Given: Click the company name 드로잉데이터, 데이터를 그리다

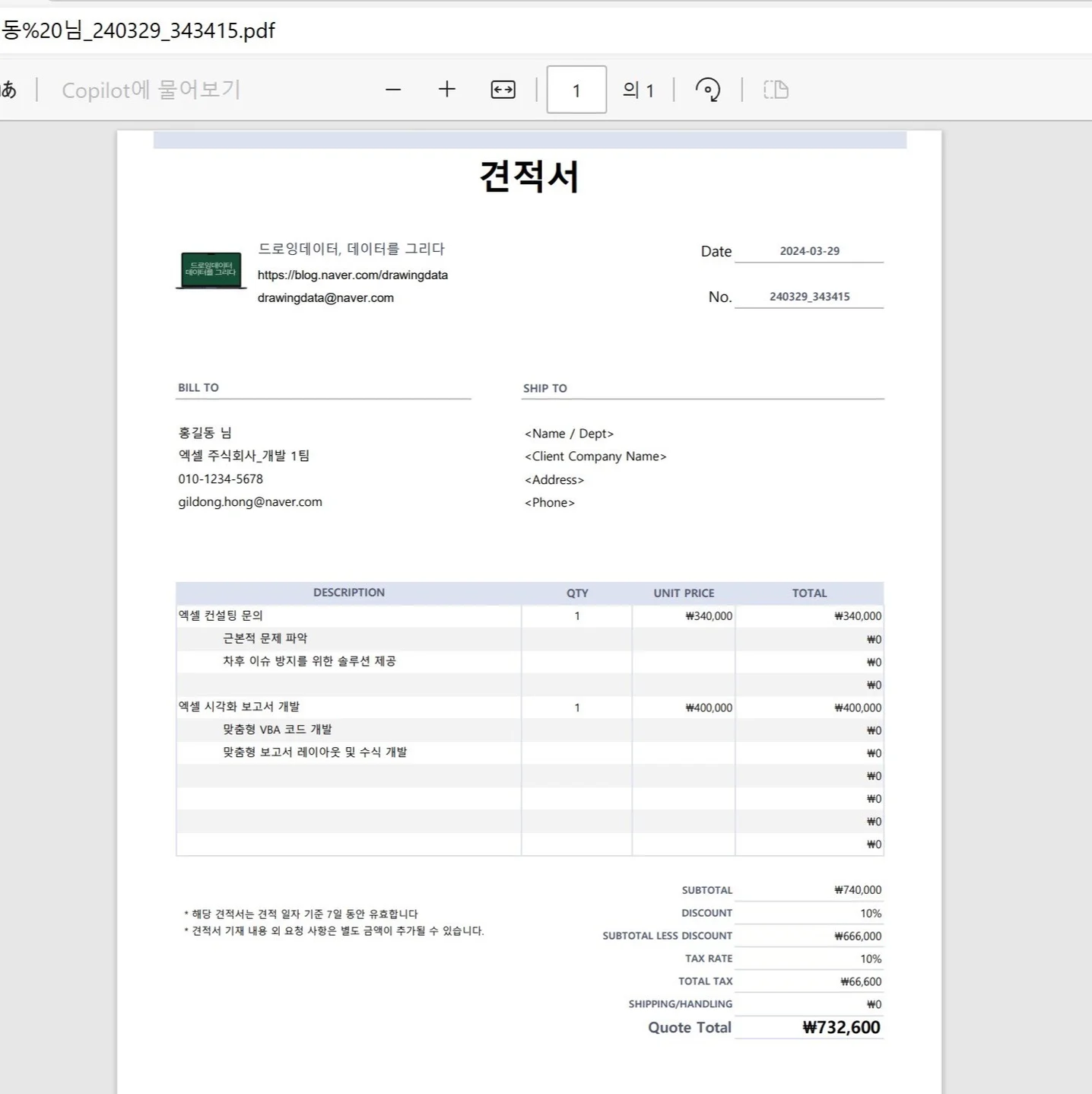Looking at the screenshot, I should point(351,249).
